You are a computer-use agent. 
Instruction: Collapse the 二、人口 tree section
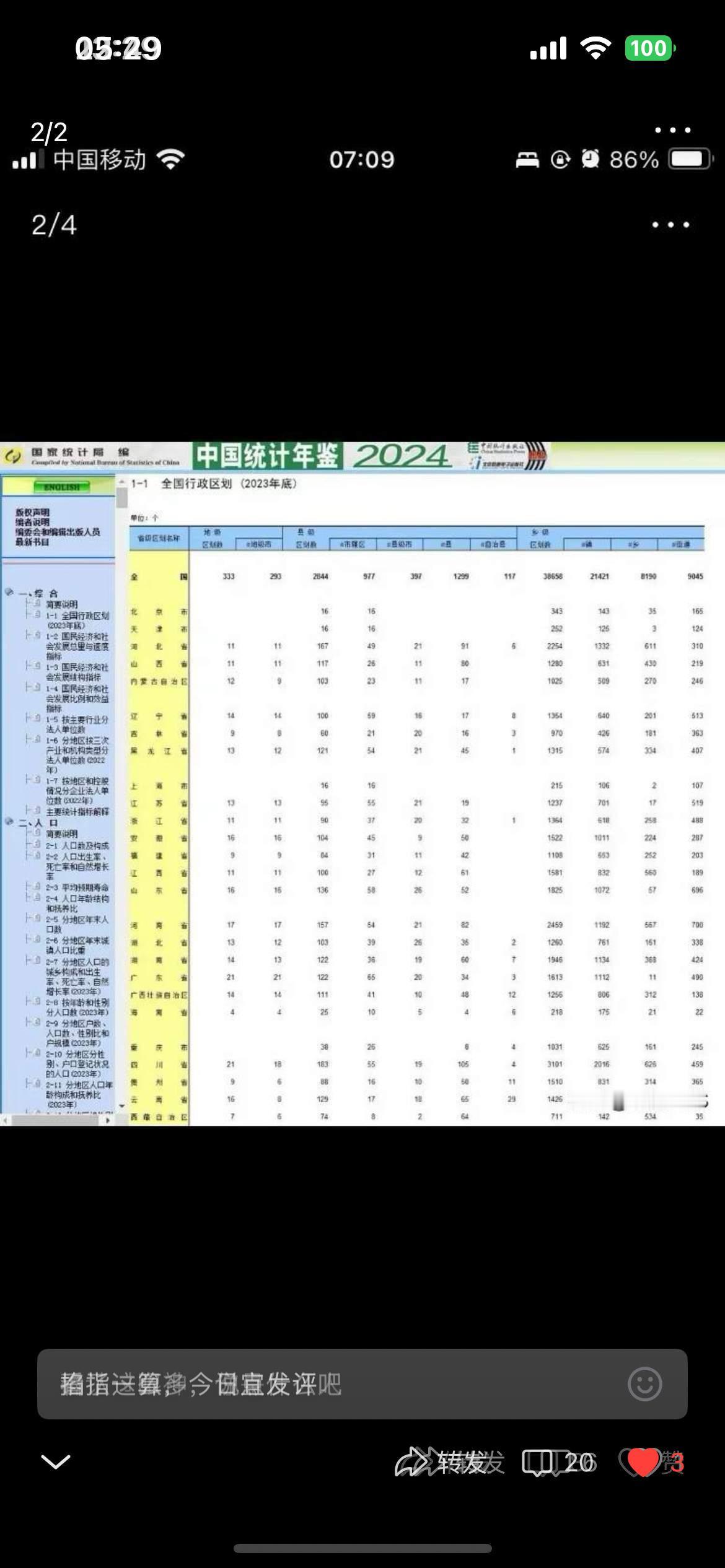tap(9, 822)
